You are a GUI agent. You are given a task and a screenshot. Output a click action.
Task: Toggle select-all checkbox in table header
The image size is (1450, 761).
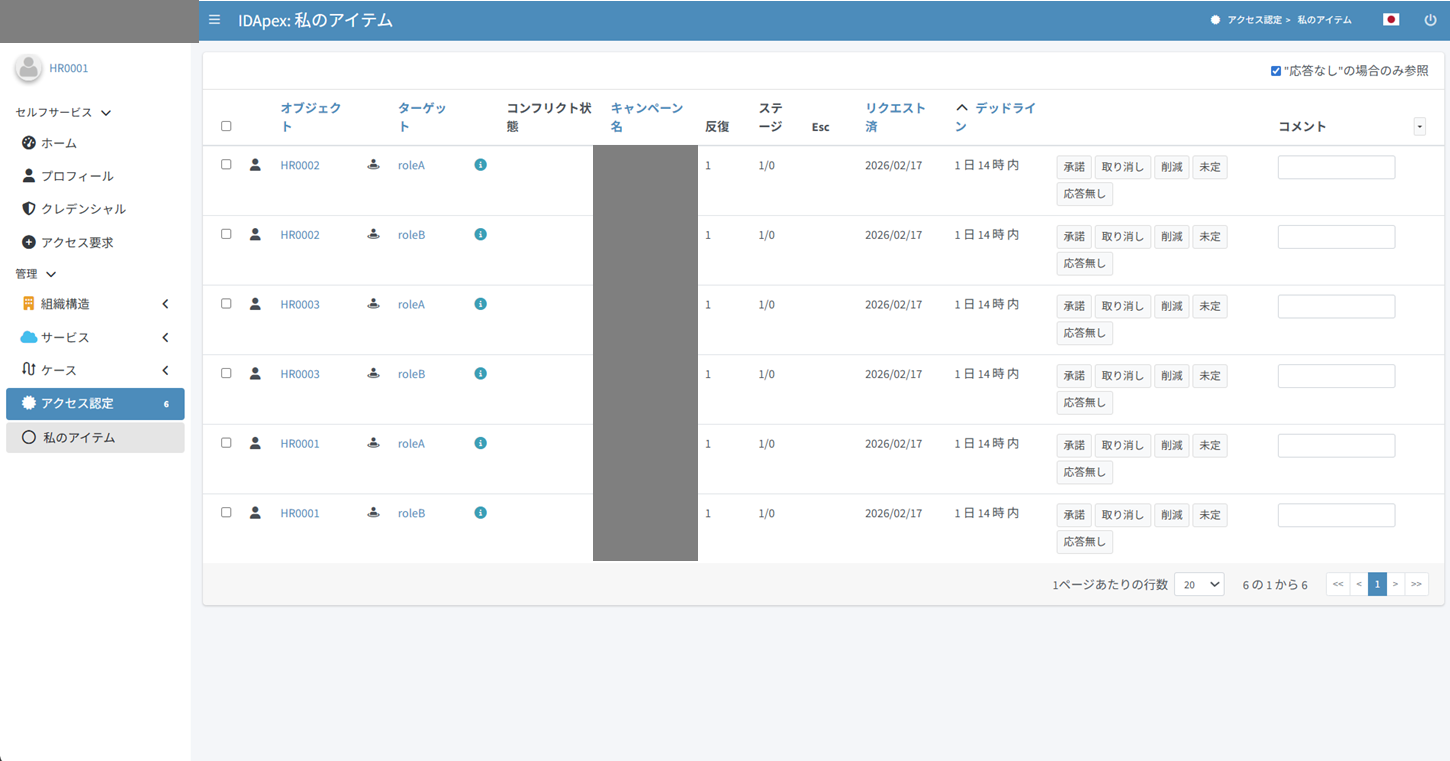(226, 126)
